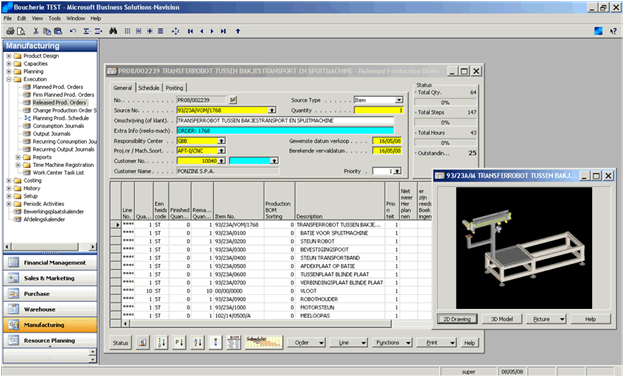
Task: Click the Extra Info cyan input field
Action: tap(285, 131)
